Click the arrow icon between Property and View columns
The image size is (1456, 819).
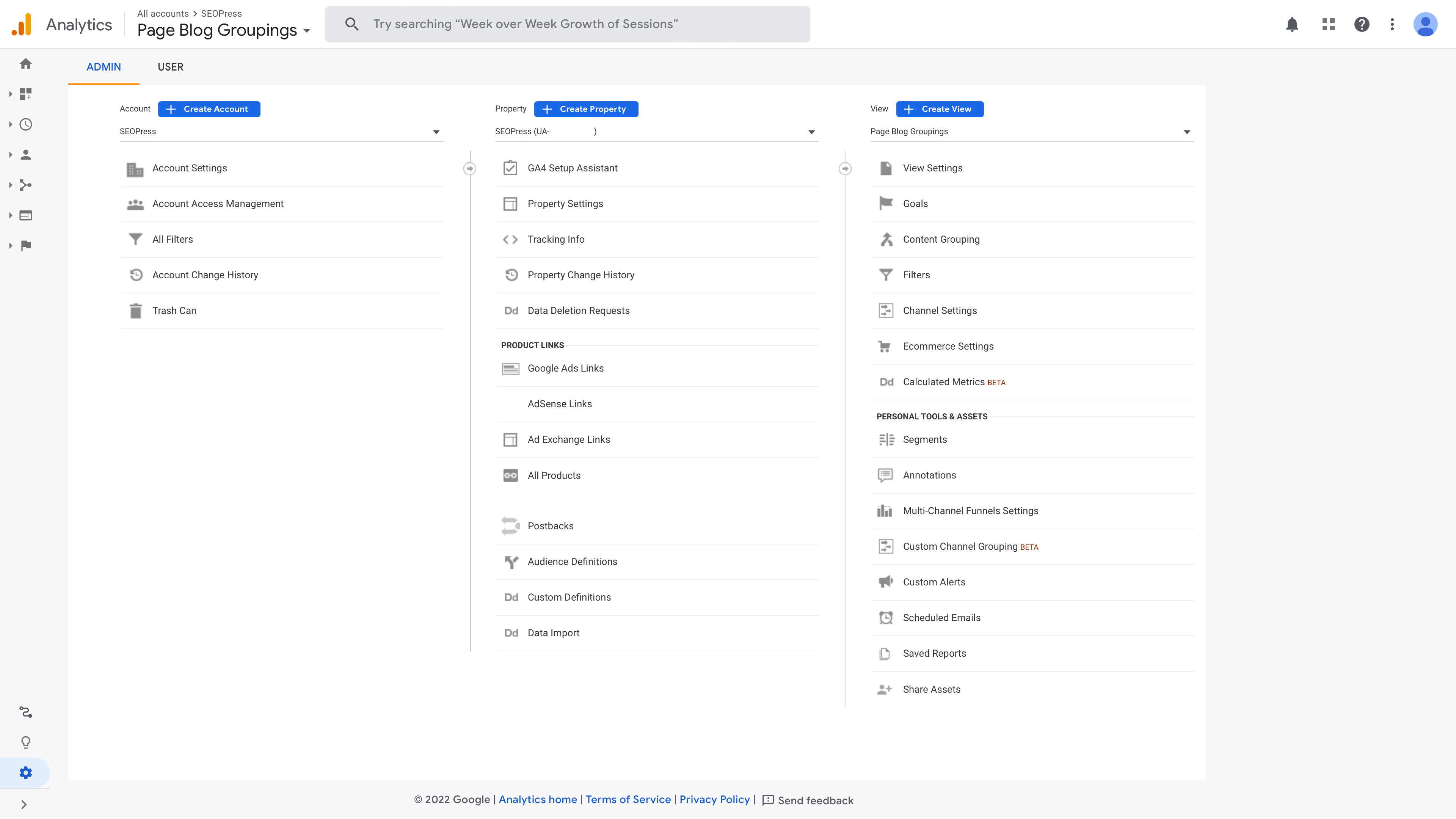[x=845, y=168]
